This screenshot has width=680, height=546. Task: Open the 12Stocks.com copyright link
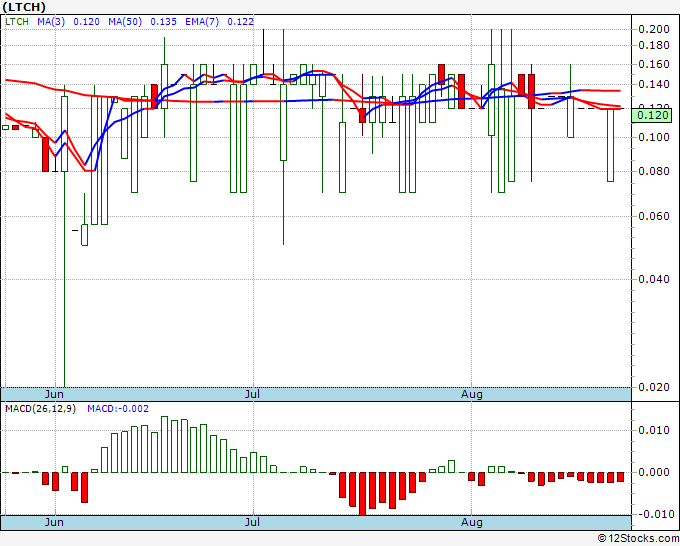click(x=638, y=538)
